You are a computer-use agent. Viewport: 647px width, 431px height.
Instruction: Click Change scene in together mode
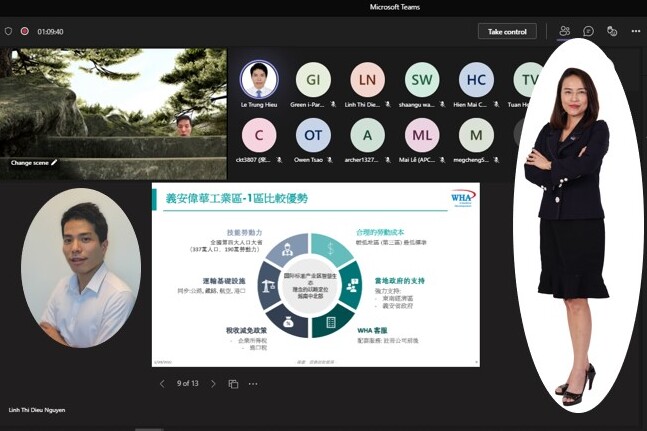(x=34, y=163)
